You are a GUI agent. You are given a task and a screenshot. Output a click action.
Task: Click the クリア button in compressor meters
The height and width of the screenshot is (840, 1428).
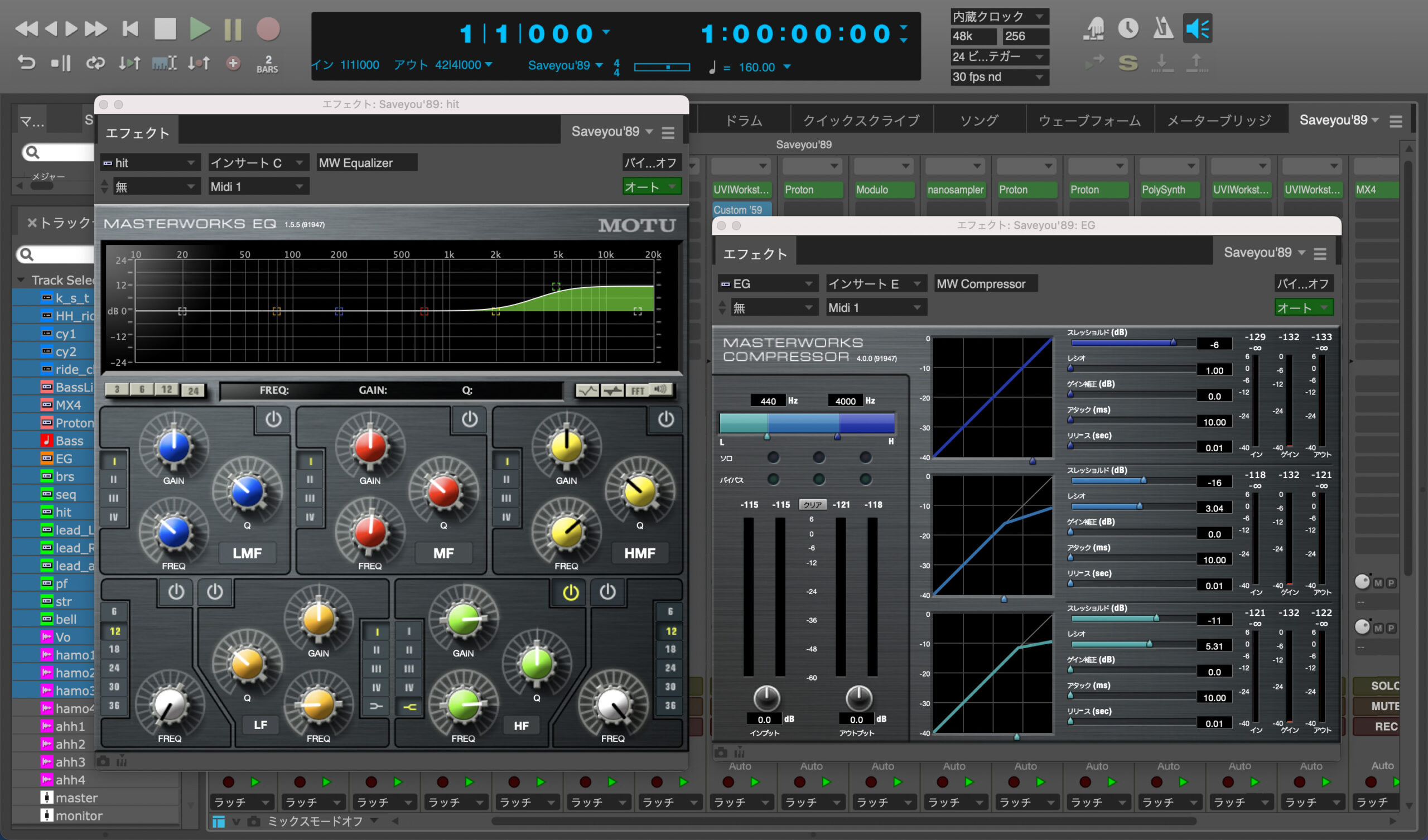pos(812,504)
